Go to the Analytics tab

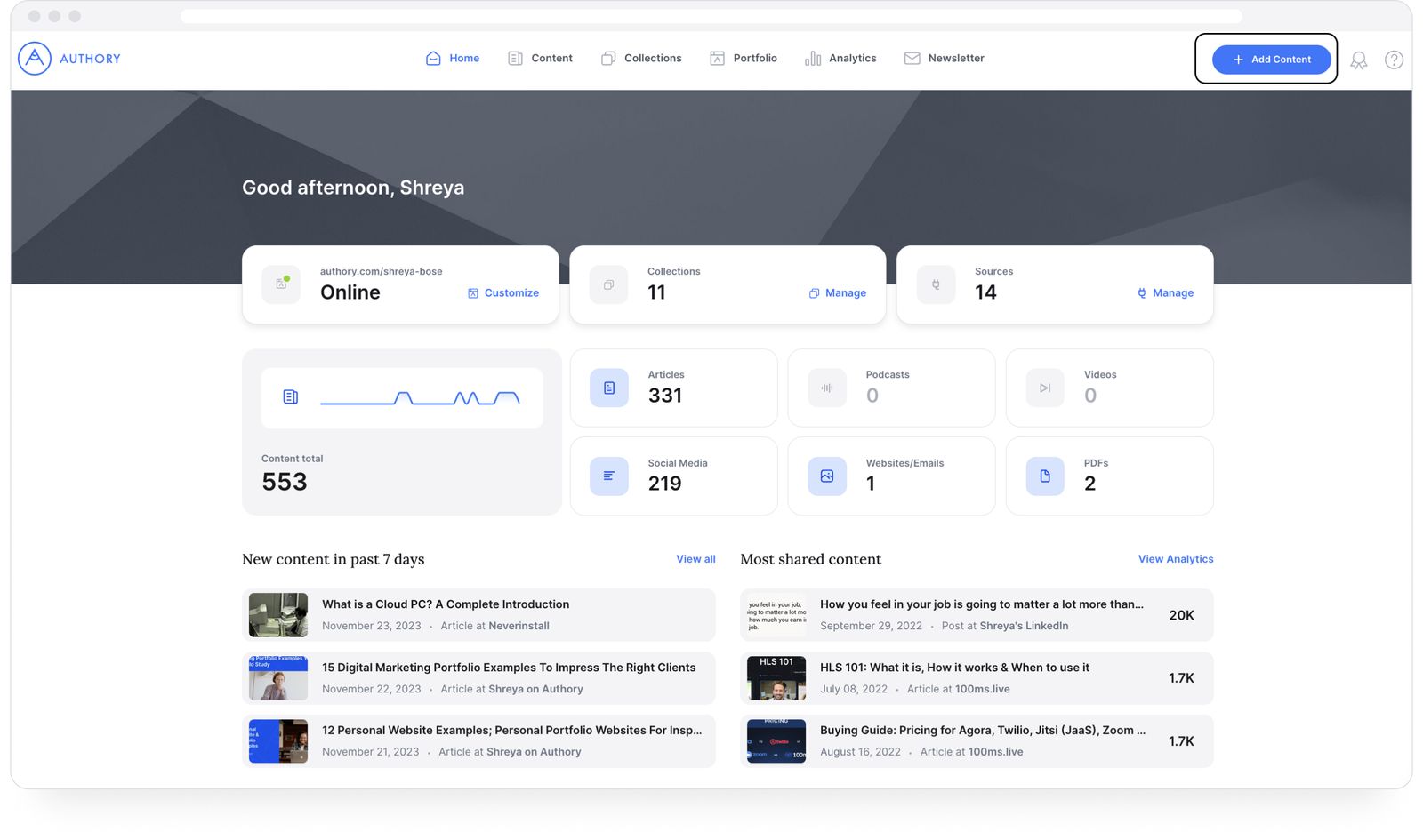(840, 59)
